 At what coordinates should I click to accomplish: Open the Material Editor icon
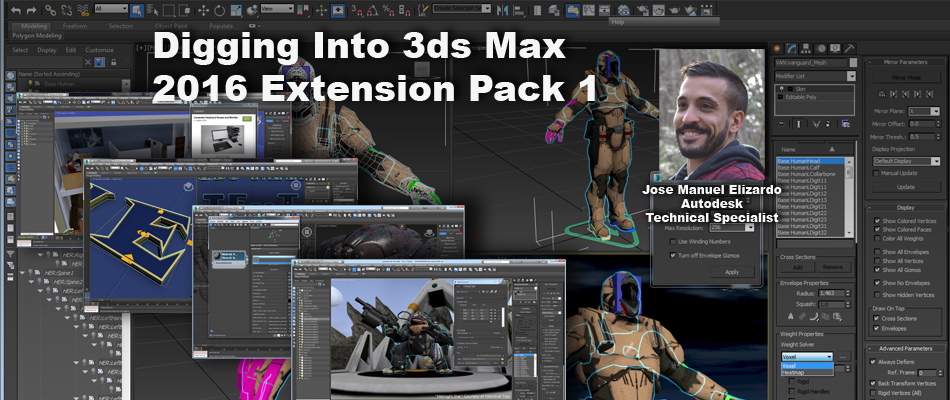click(623, 10)
